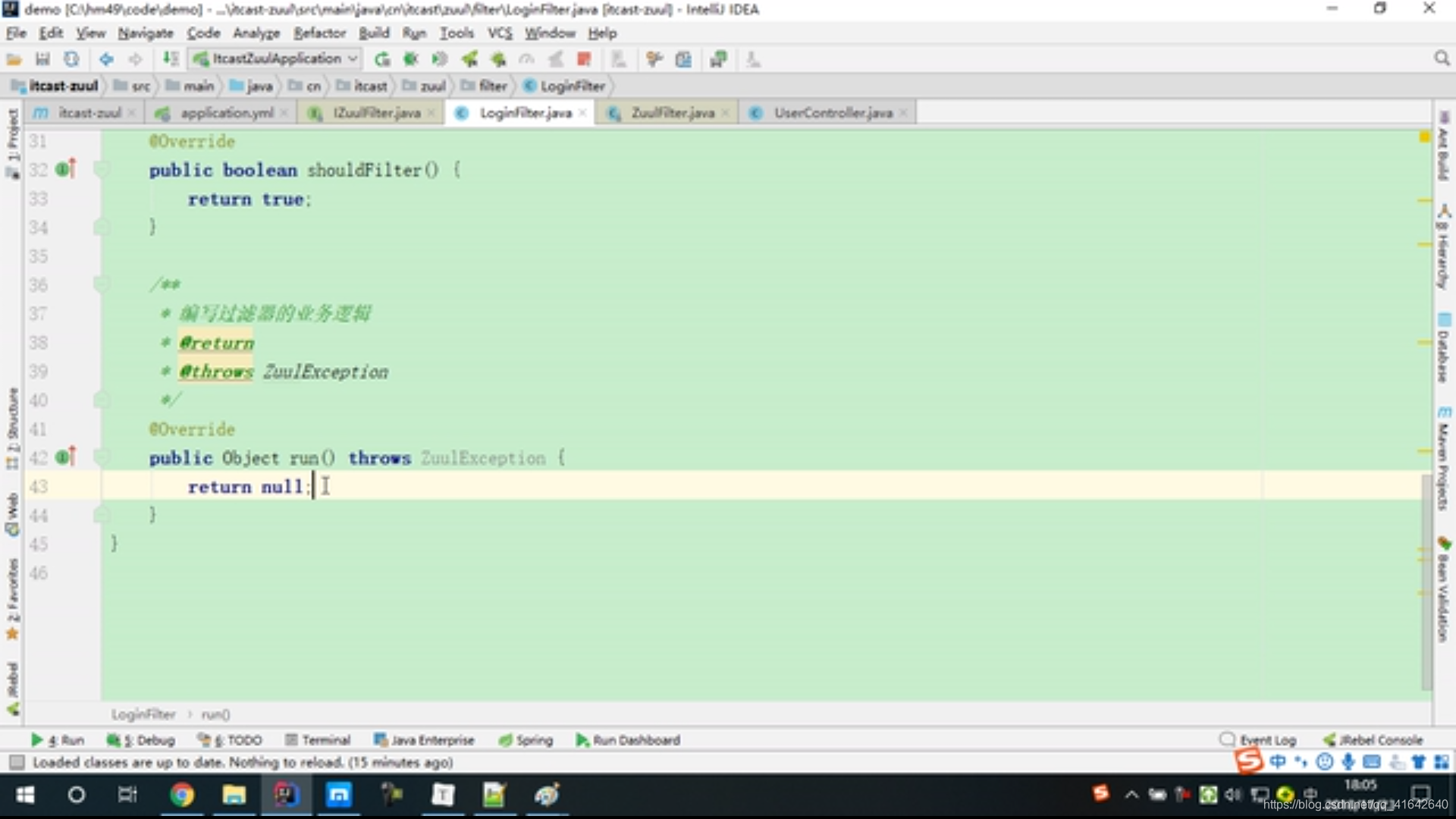
Task: Close the application.yml tab
Action: 284,113
